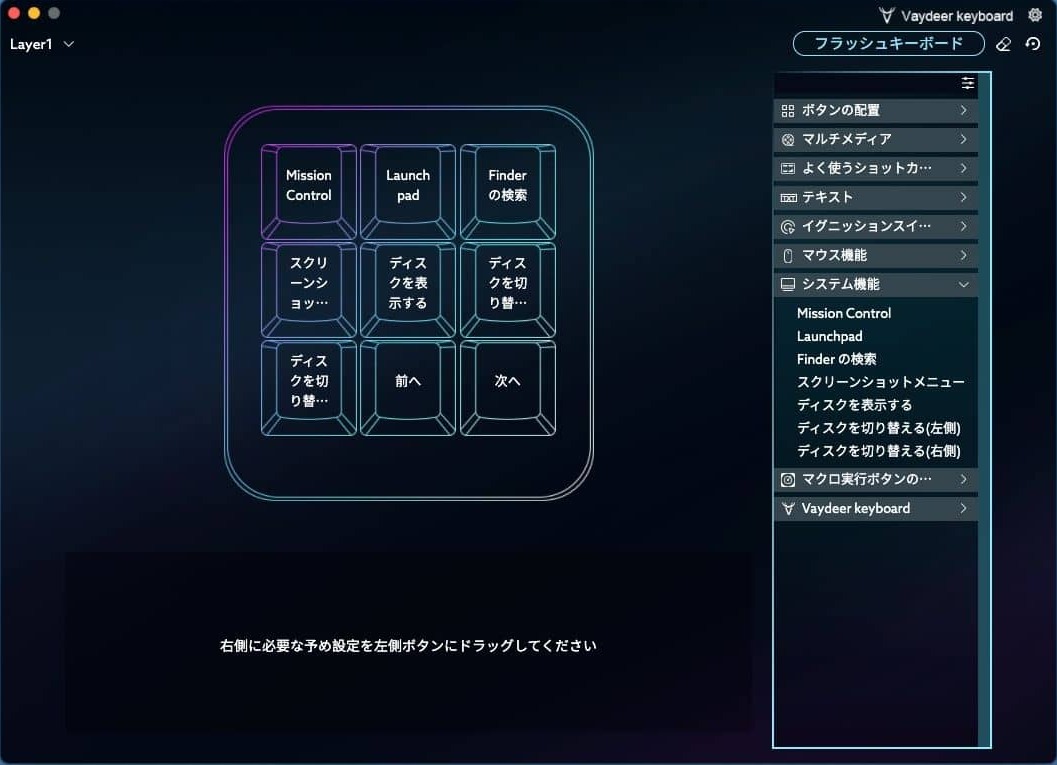Choose Finder の検索 list item
This screenshot has height=765, width=1057.
pyautogui.click(x=837, y=359)
